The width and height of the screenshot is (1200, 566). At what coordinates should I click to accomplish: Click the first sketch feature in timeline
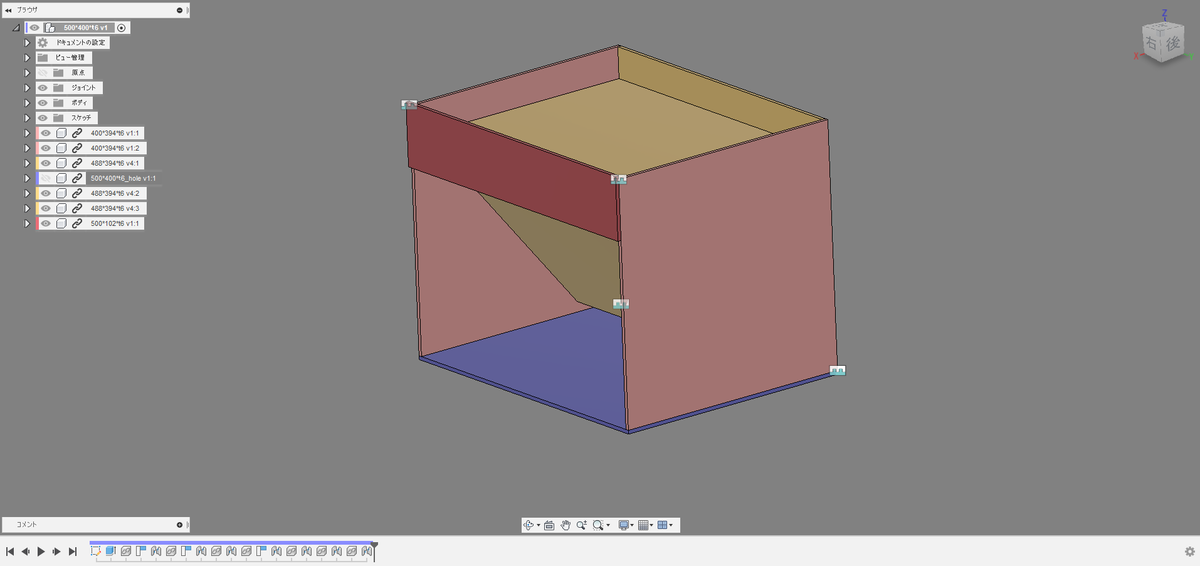tap(96, 551)
